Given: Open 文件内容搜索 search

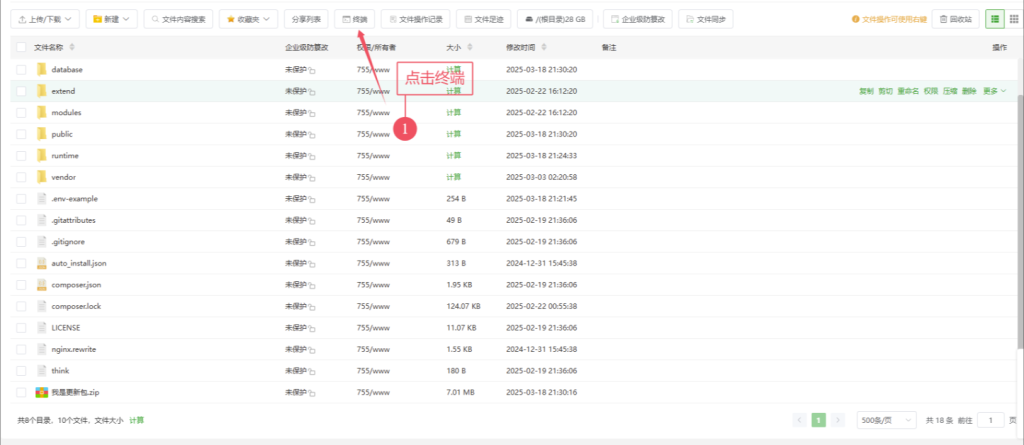Looking at the screenshot, I should pyautogui.click(x=178, y=20).
